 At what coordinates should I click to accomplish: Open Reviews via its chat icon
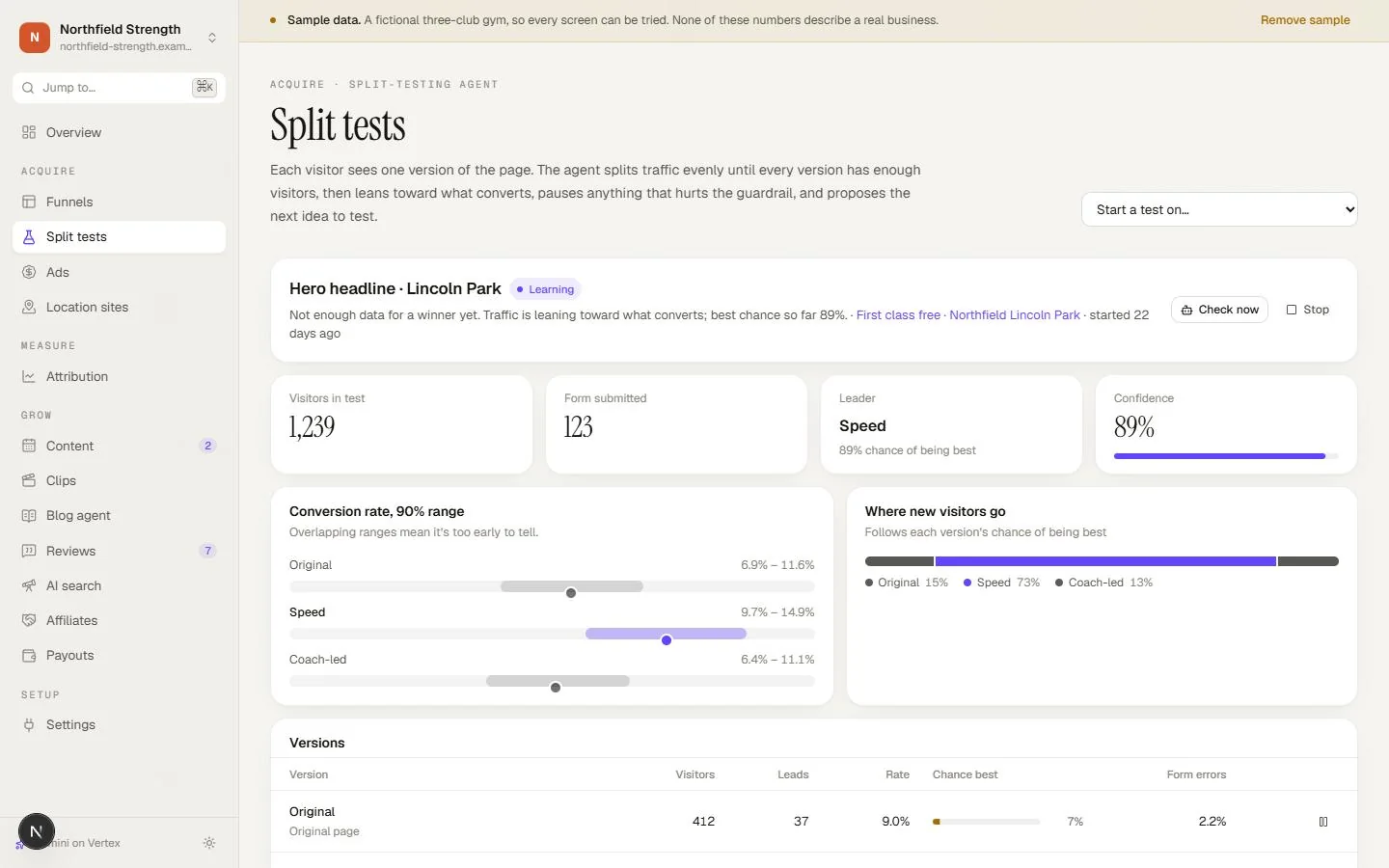pyautogui.click(x=29, y=551)
